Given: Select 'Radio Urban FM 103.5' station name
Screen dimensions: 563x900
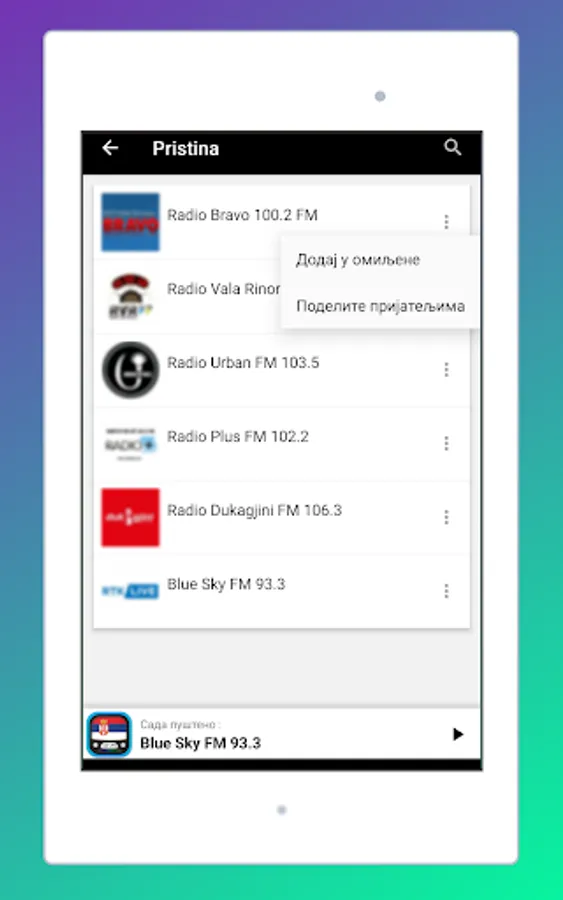Looking at the screenshot, I should click(x=243, y=363).
